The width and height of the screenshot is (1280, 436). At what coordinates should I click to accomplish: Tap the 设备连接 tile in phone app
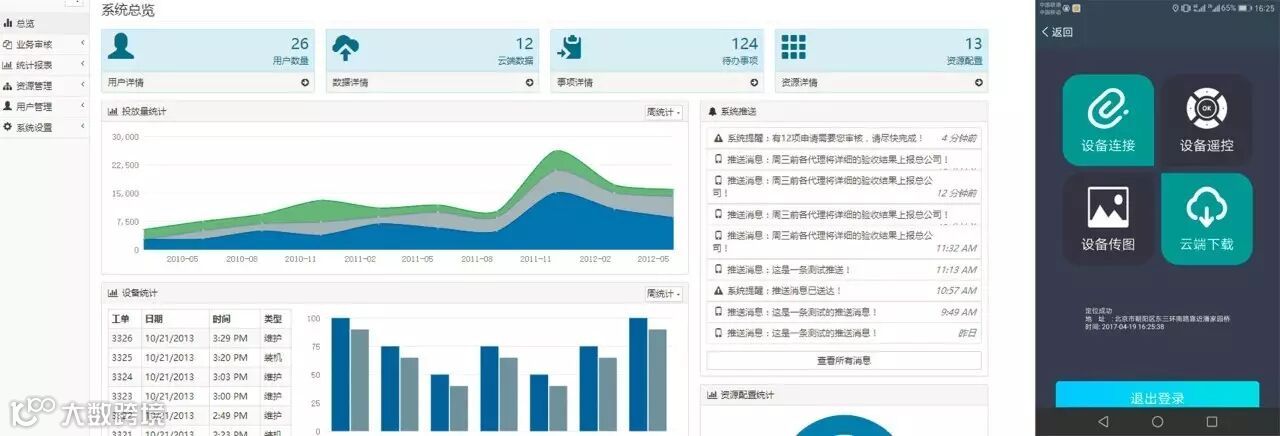(x=1108, y=119)
